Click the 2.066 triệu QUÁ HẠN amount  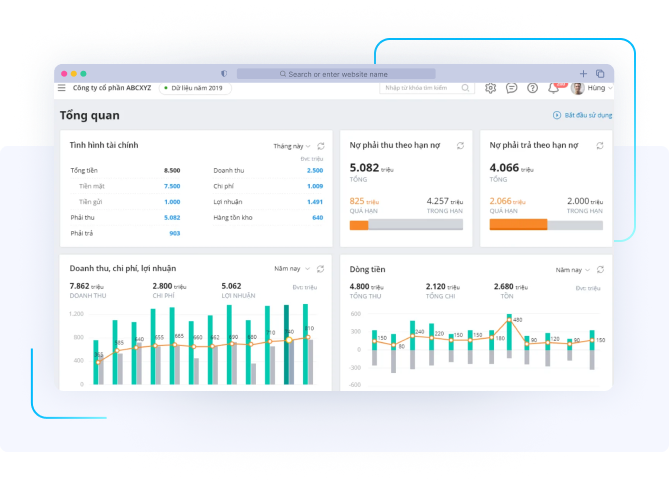click(507, 201)
